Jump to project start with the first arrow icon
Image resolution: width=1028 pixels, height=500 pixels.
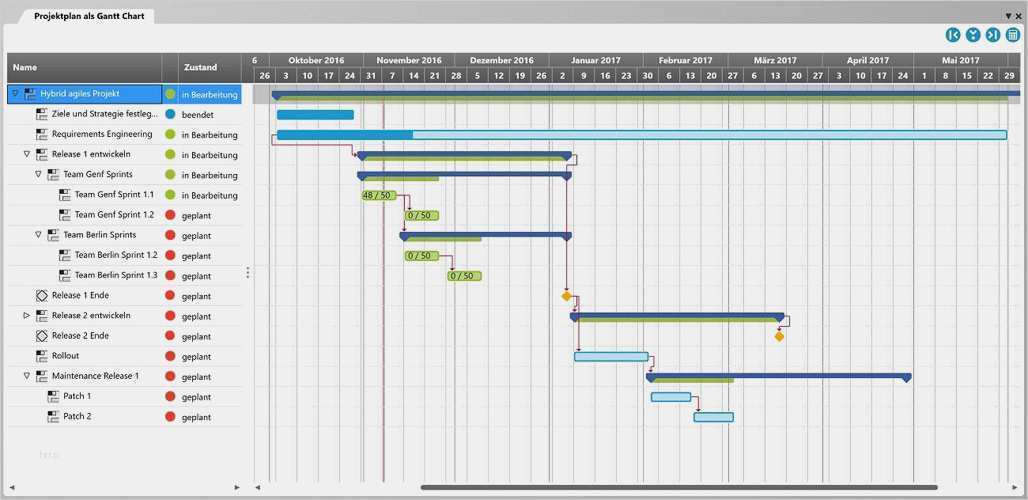pos(953,35)
